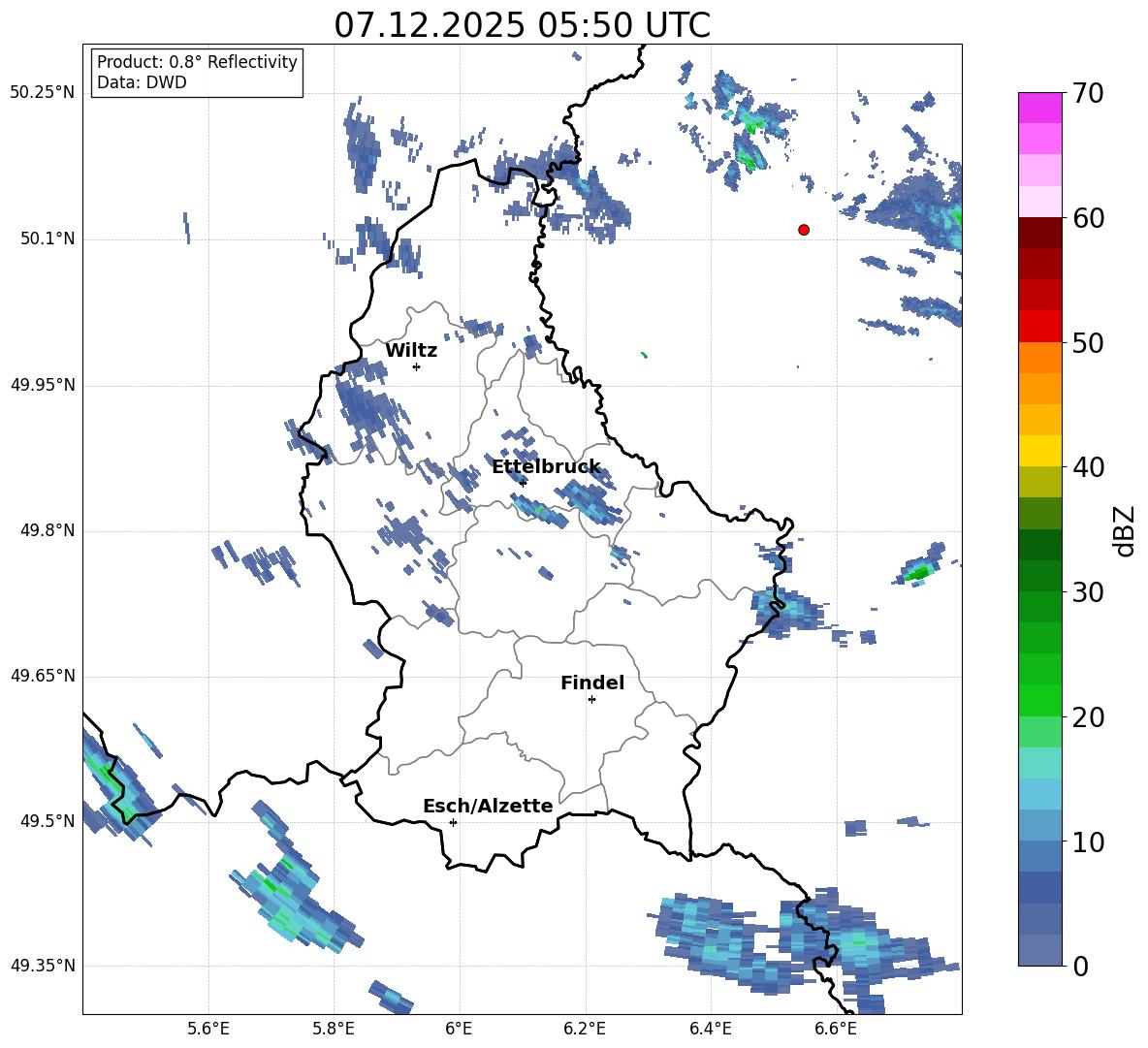Click the 49.5°N latitude label

[x=47, y=820]
